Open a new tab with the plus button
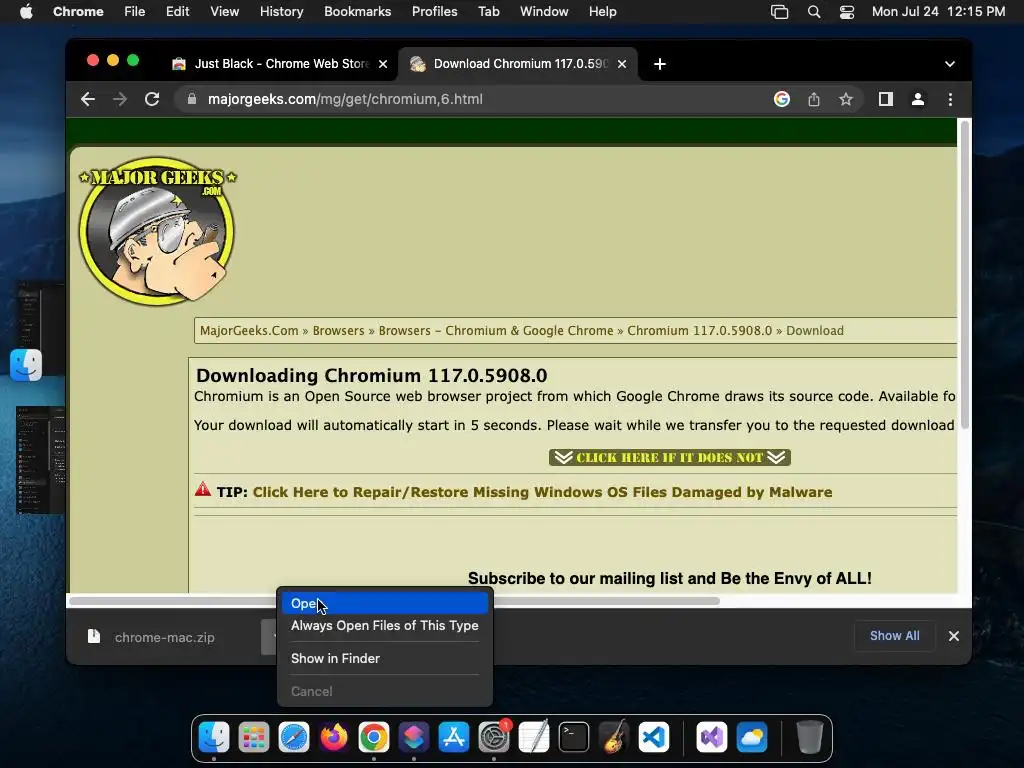The height and width of the screenshot is (768, 1024). coord(660,64)
